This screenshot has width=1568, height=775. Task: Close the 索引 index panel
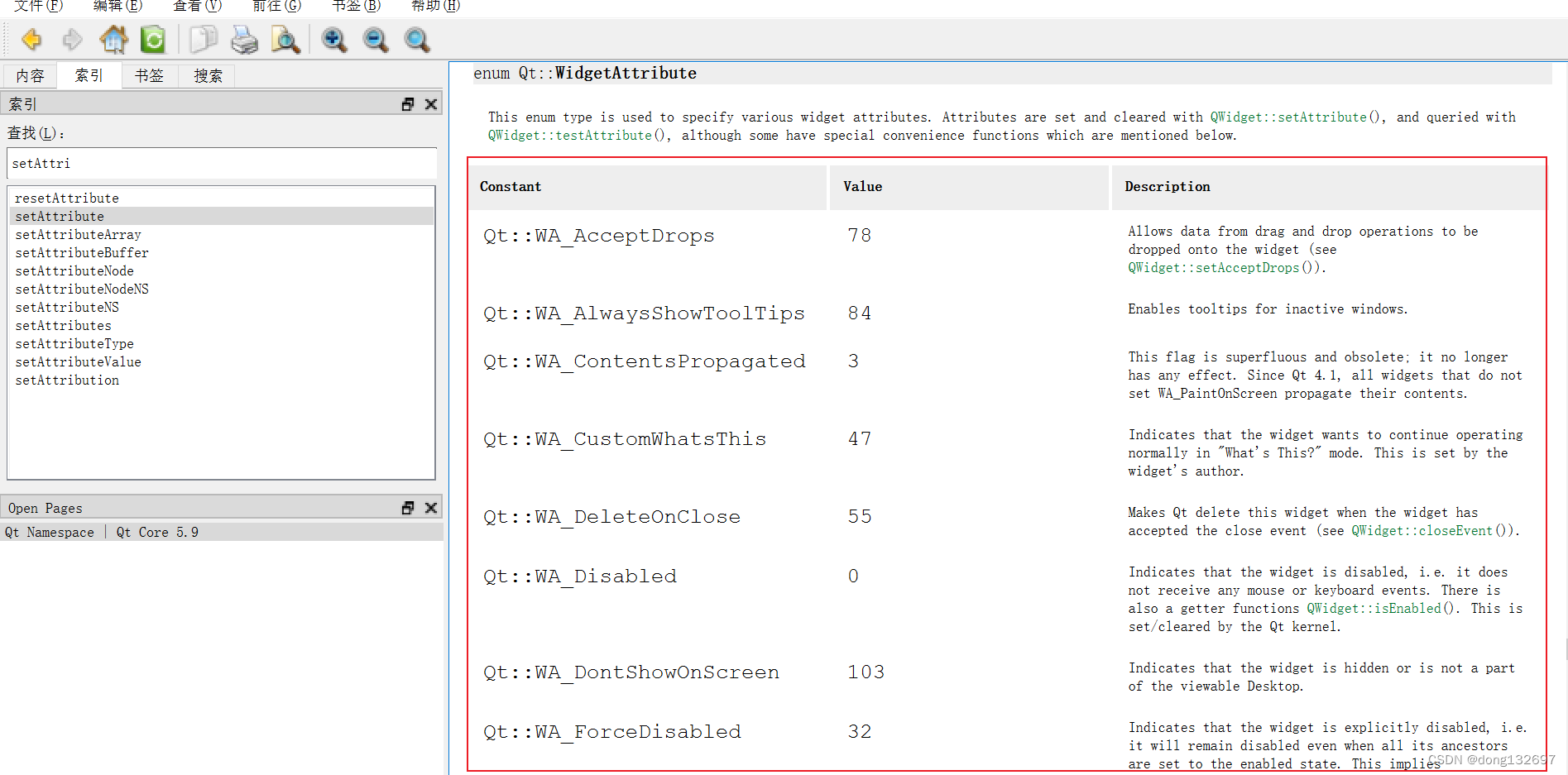431,104
